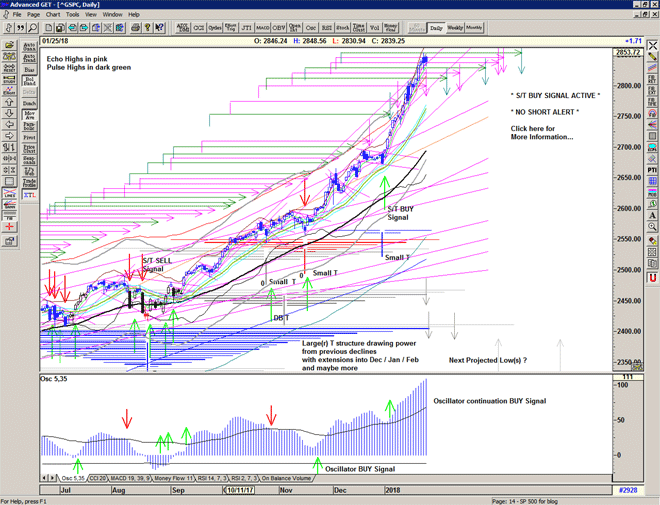The image size is (660, 505).
Task: Click the 2853.72 price label on the axis
Action: pos(626,51)
